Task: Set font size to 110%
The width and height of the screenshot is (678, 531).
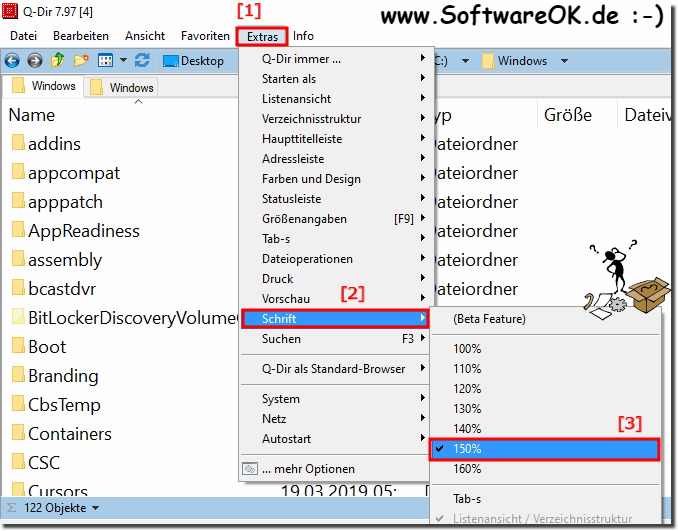Action: [545, 368]
